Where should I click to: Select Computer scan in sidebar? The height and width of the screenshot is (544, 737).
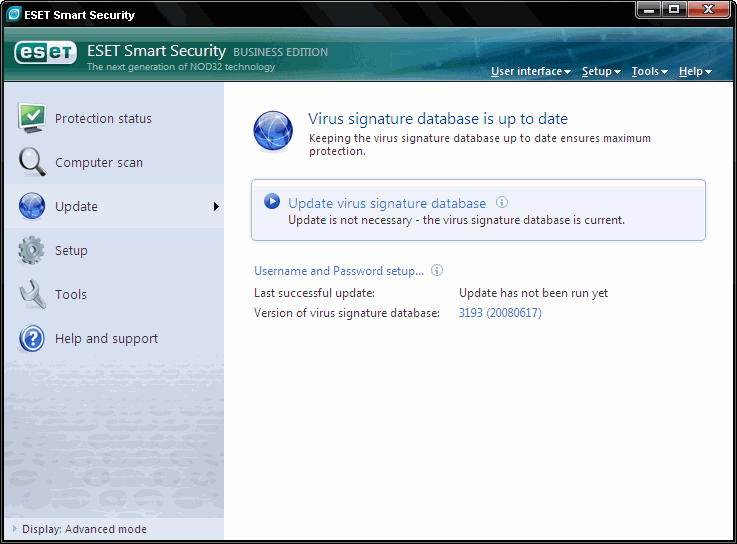tap(99, 163)
